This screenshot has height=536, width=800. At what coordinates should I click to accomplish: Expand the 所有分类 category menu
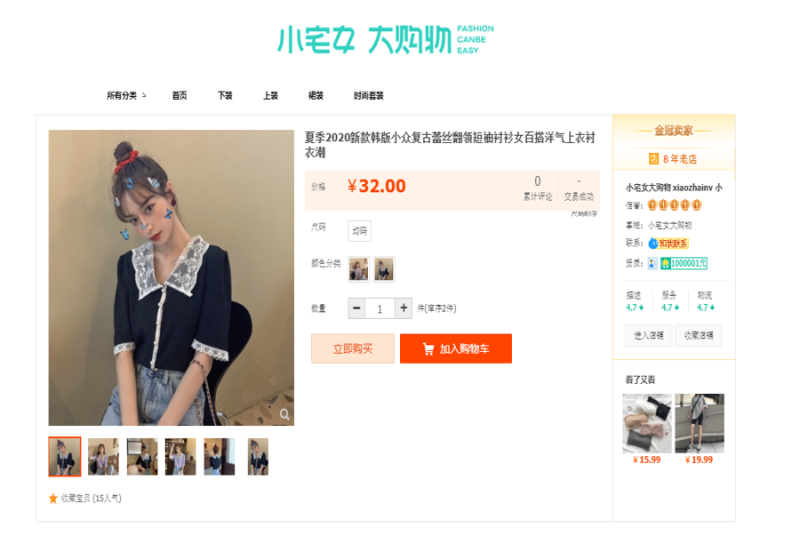126,95
